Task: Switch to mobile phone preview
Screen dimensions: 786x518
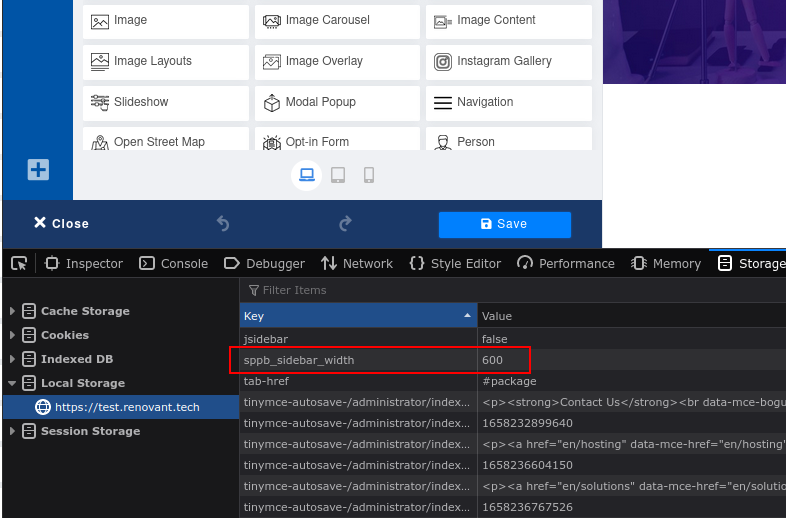Action: pos(369,175)
